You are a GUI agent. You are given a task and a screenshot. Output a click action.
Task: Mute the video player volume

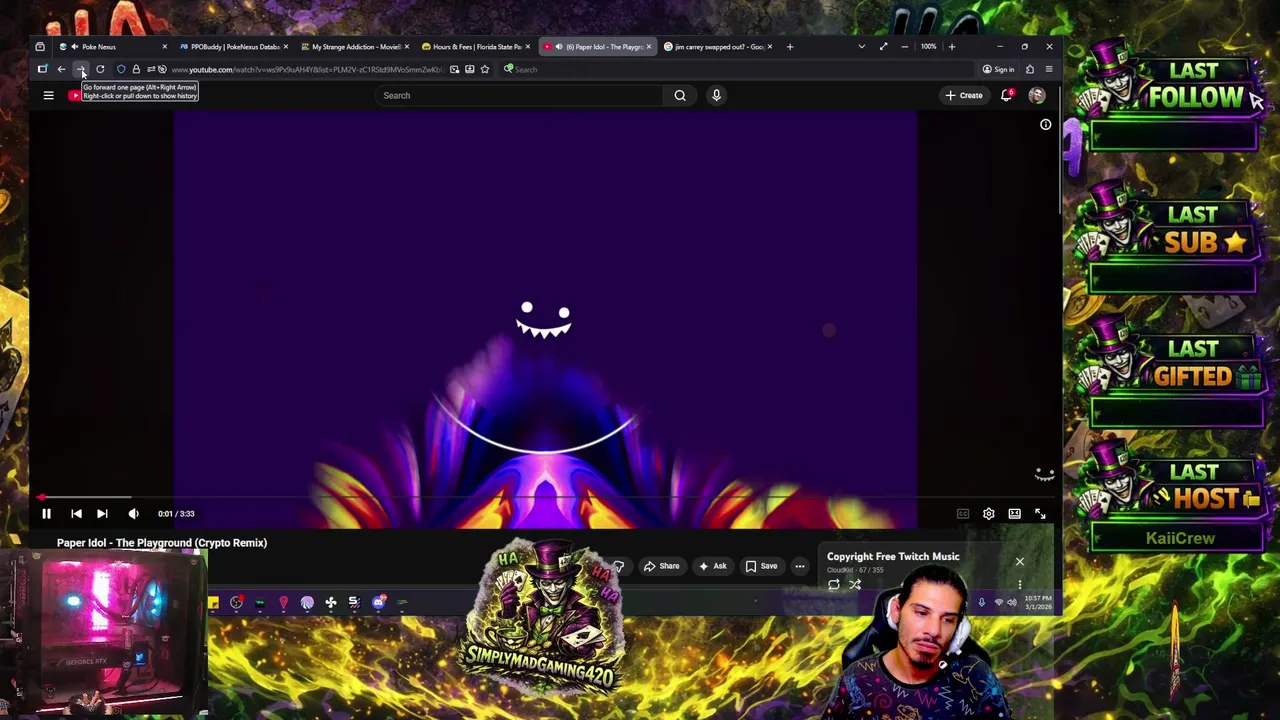(133, 514)
